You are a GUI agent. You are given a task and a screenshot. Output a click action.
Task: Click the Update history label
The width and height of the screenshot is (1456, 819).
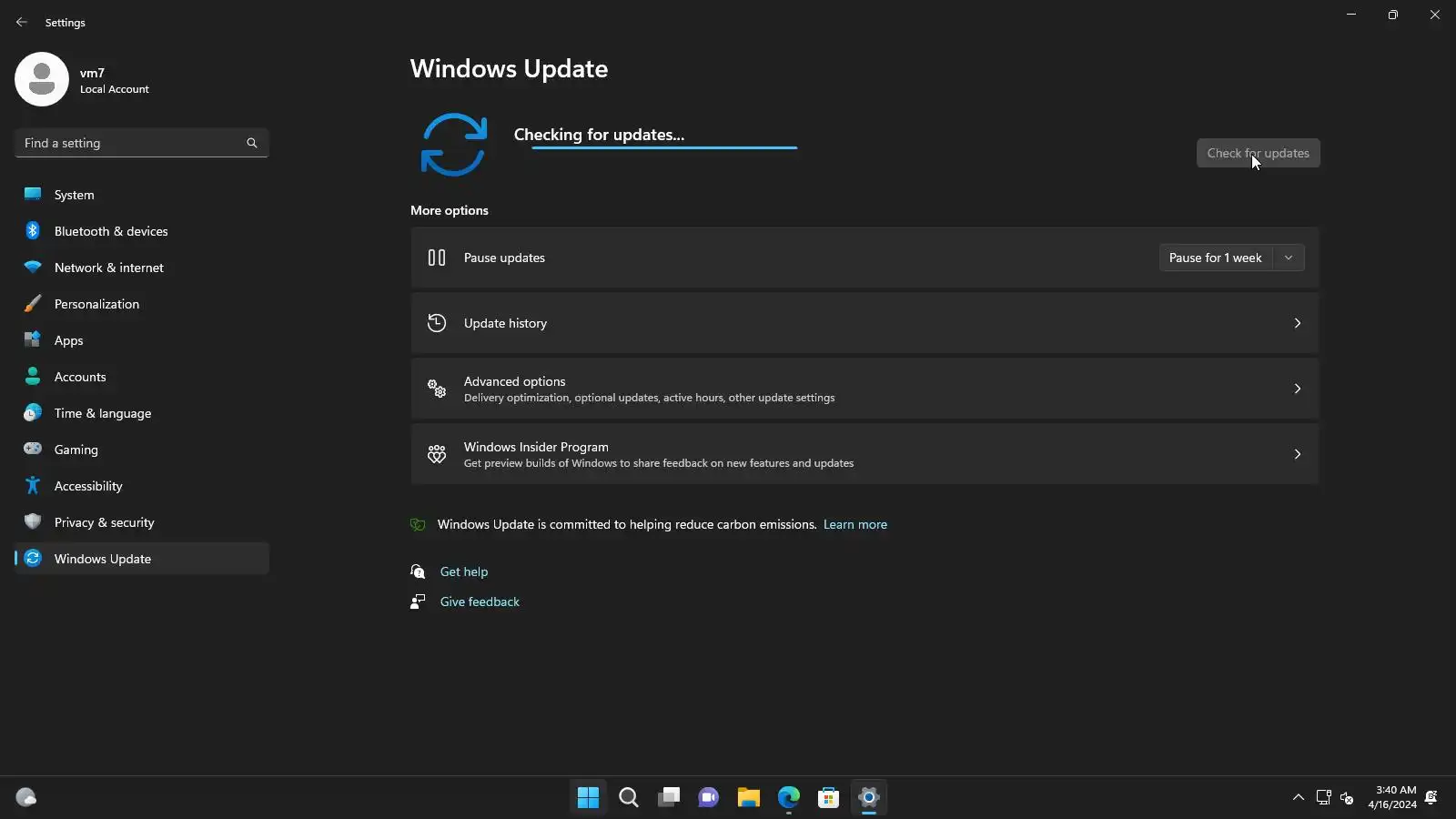(x=505, y=323)
